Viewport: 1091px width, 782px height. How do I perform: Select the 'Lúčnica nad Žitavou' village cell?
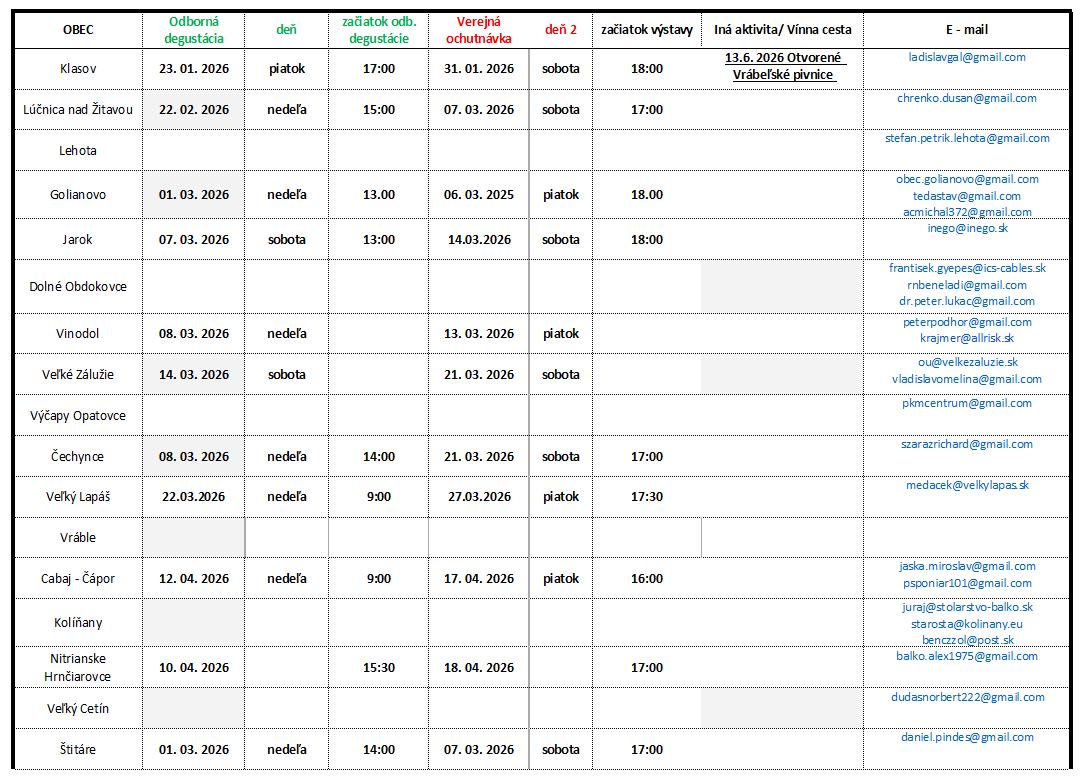tap(77, 110)
